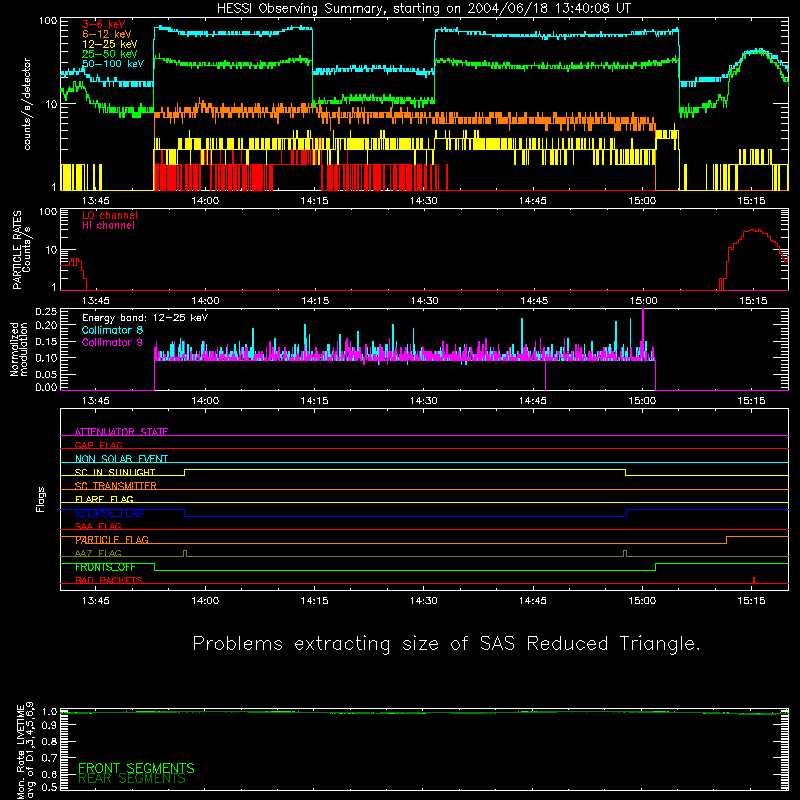Viewport: 800px width, 800px height.
Task: Click the PARTICLE_FLAG label
Action: pyautogui.click(x=111, y=540)
